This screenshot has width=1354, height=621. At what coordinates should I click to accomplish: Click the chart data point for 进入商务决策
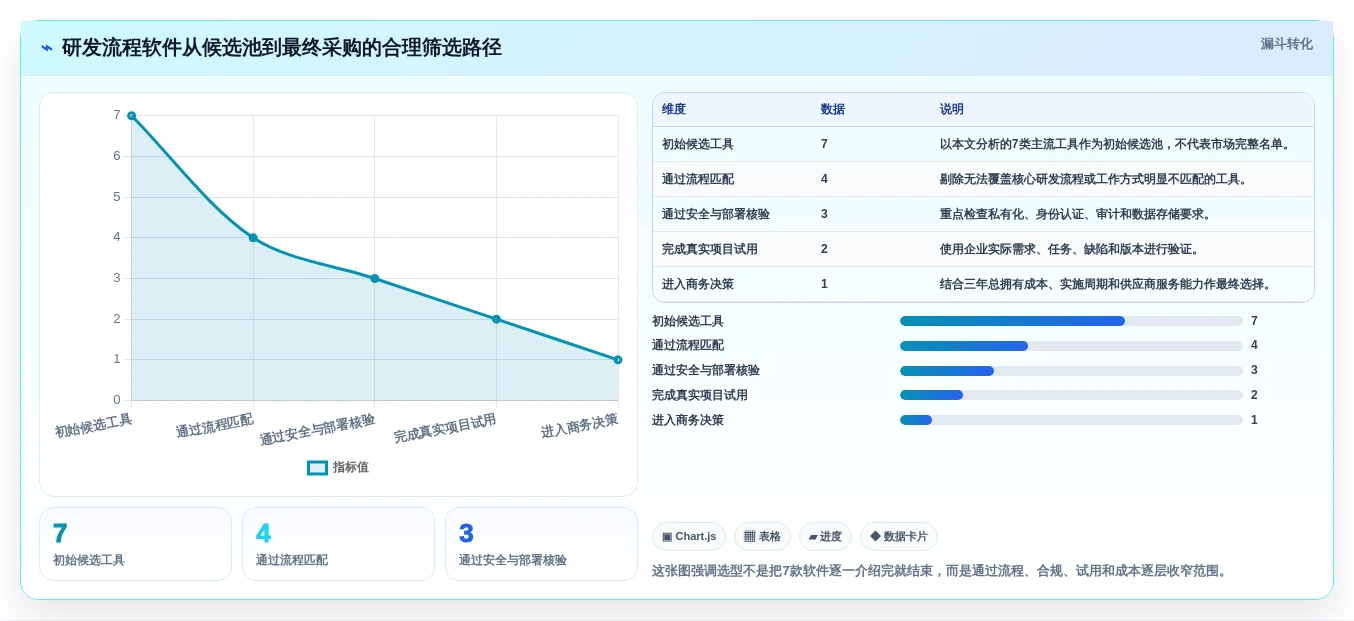point(618,360)
